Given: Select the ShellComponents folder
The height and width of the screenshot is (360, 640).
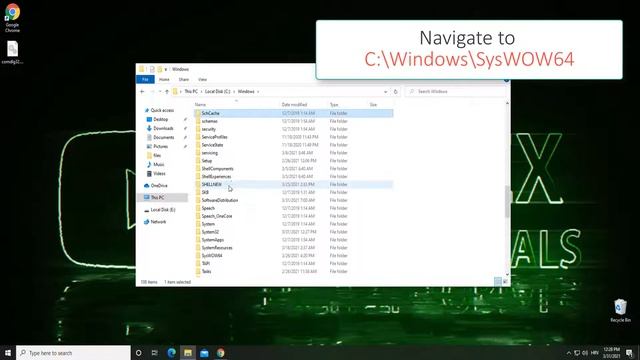Looking at the screenshot, I should [217, 169].
